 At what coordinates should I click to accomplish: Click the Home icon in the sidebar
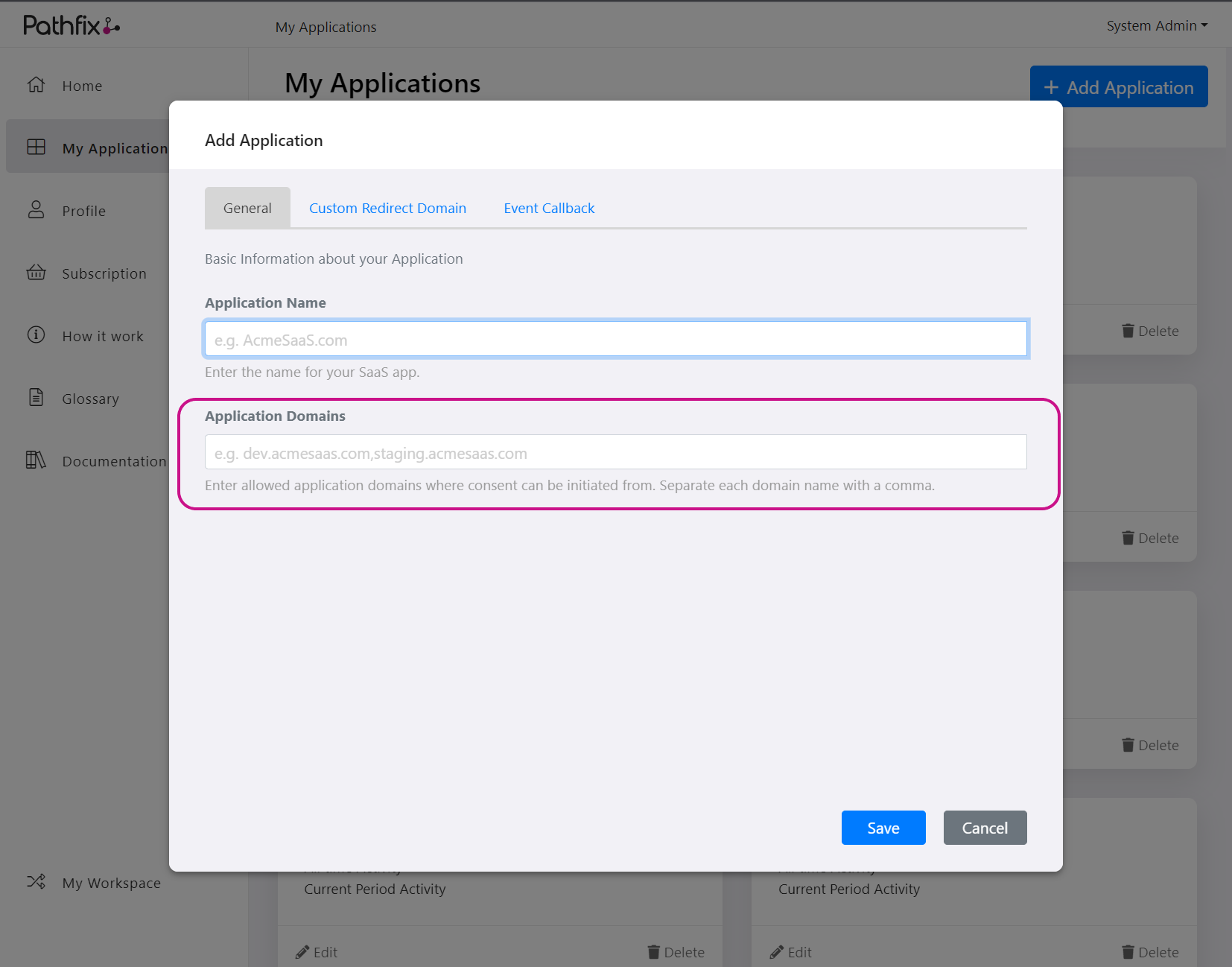(x=36, y=85)
